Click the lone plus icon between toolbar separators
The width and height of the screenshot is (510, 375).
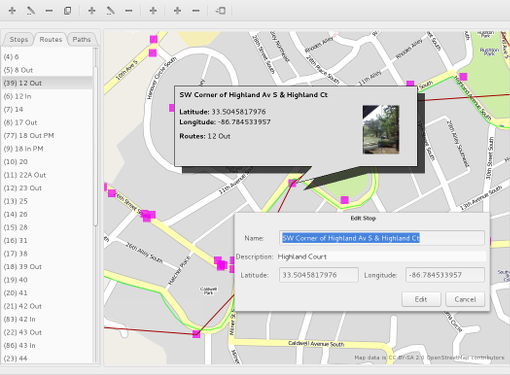[153, 11]
